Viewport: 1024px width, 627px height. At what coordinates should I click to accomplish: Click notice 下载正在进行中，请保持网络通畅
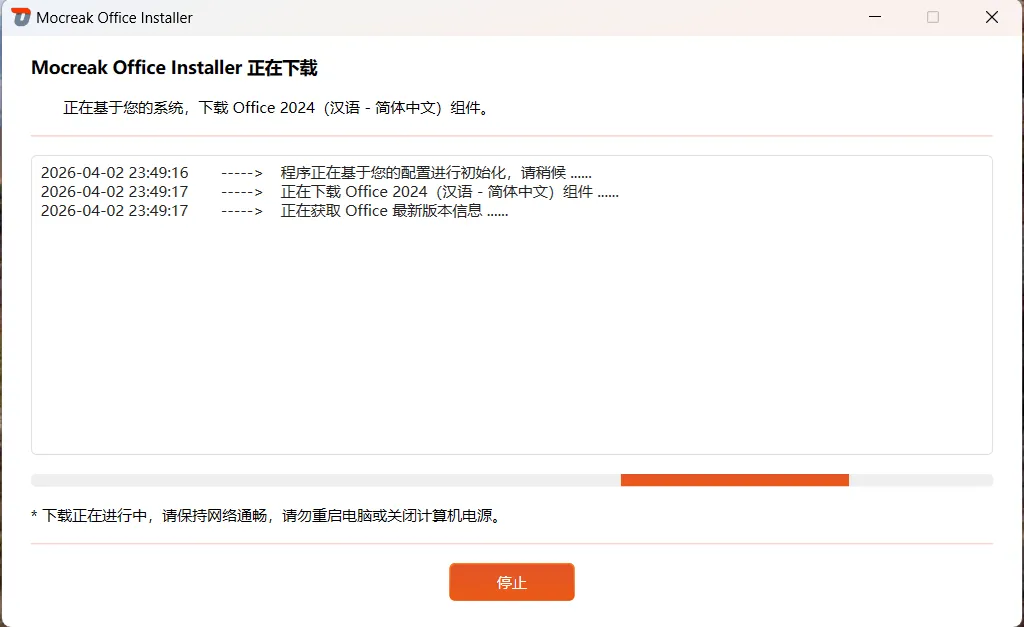coord(267,515)
